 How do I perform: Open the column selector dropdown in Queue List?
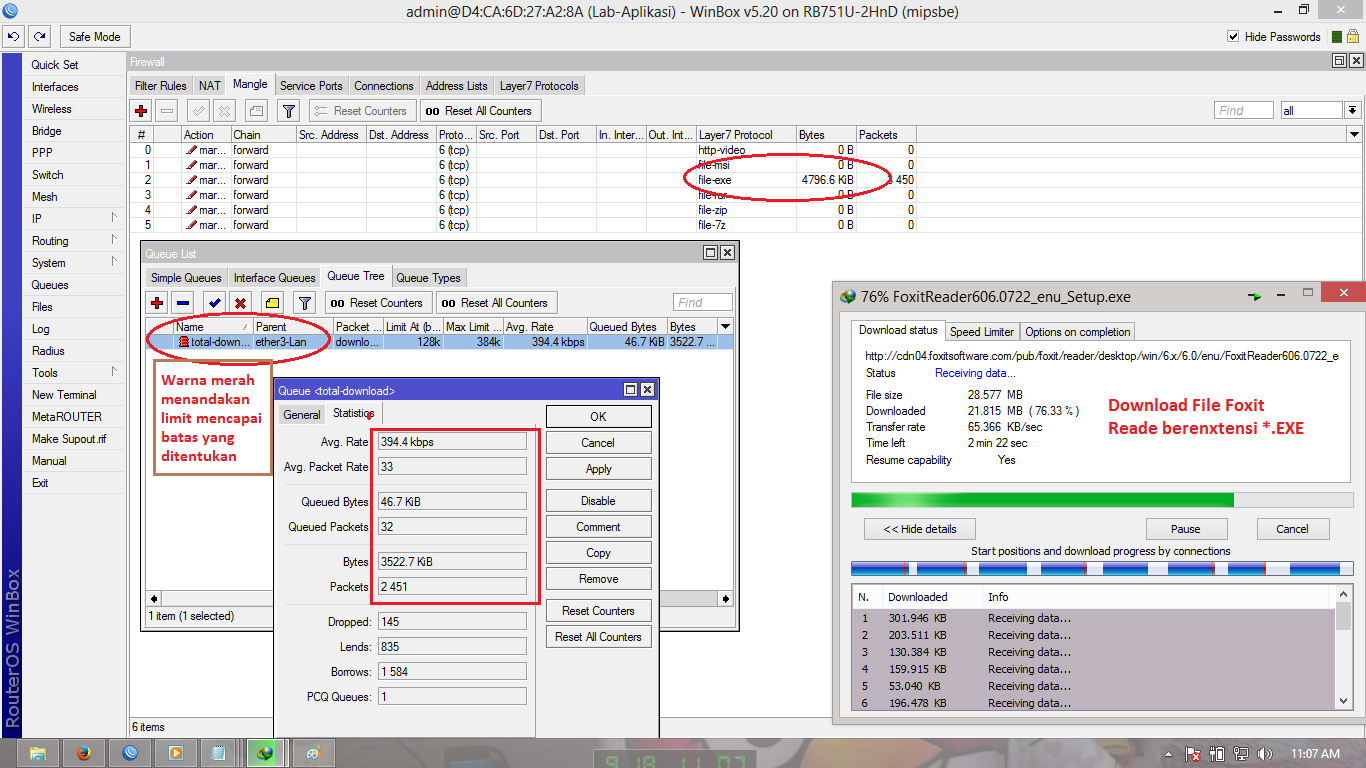[726, 327]
